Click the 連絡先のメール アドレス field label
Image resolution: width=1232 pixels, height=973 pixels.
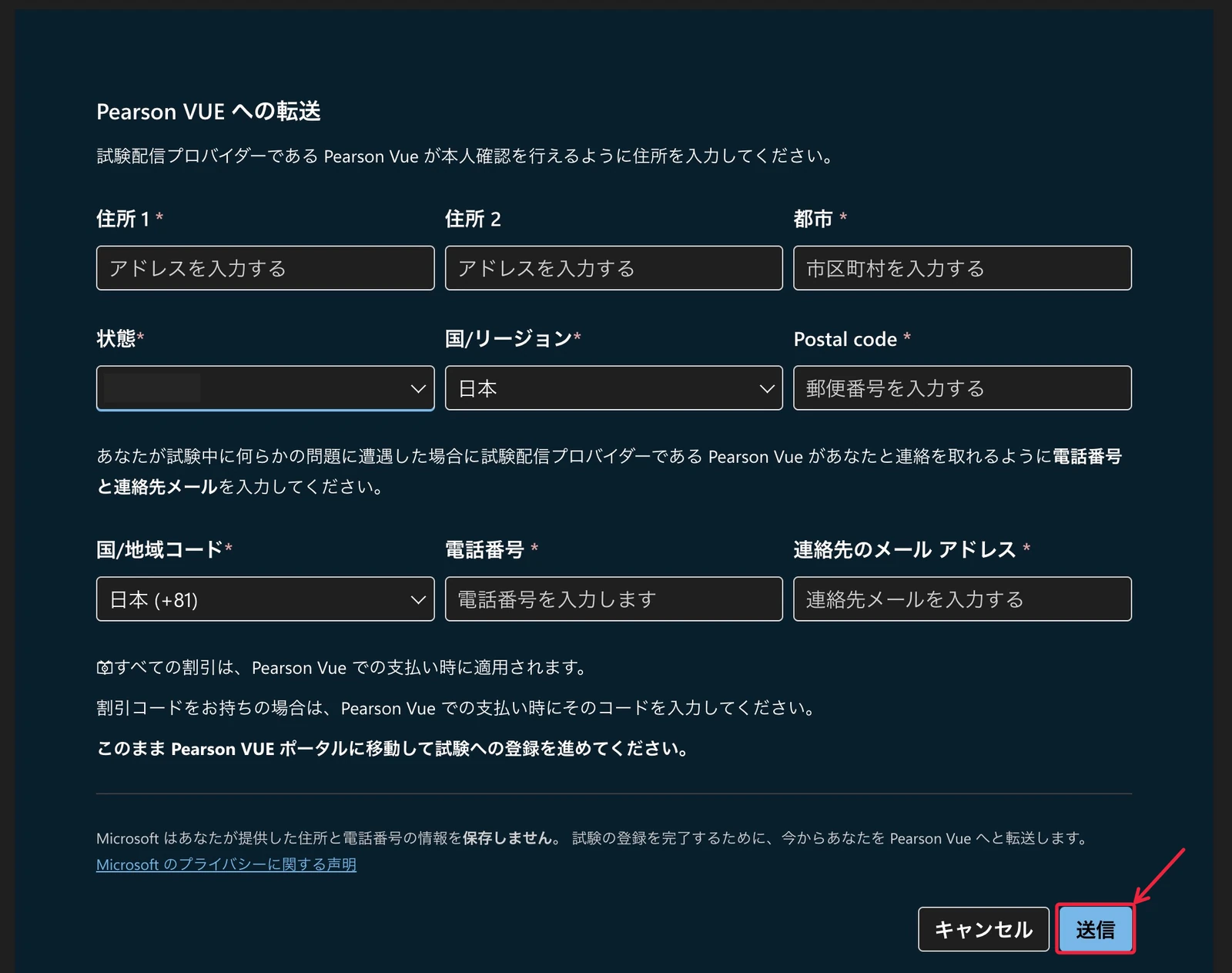pos(905,549)
